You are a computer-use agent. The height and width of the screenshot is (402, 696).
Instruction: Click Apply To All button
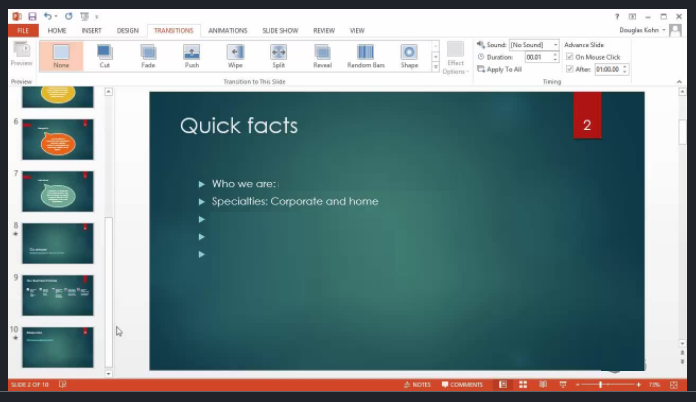[503, 69]
